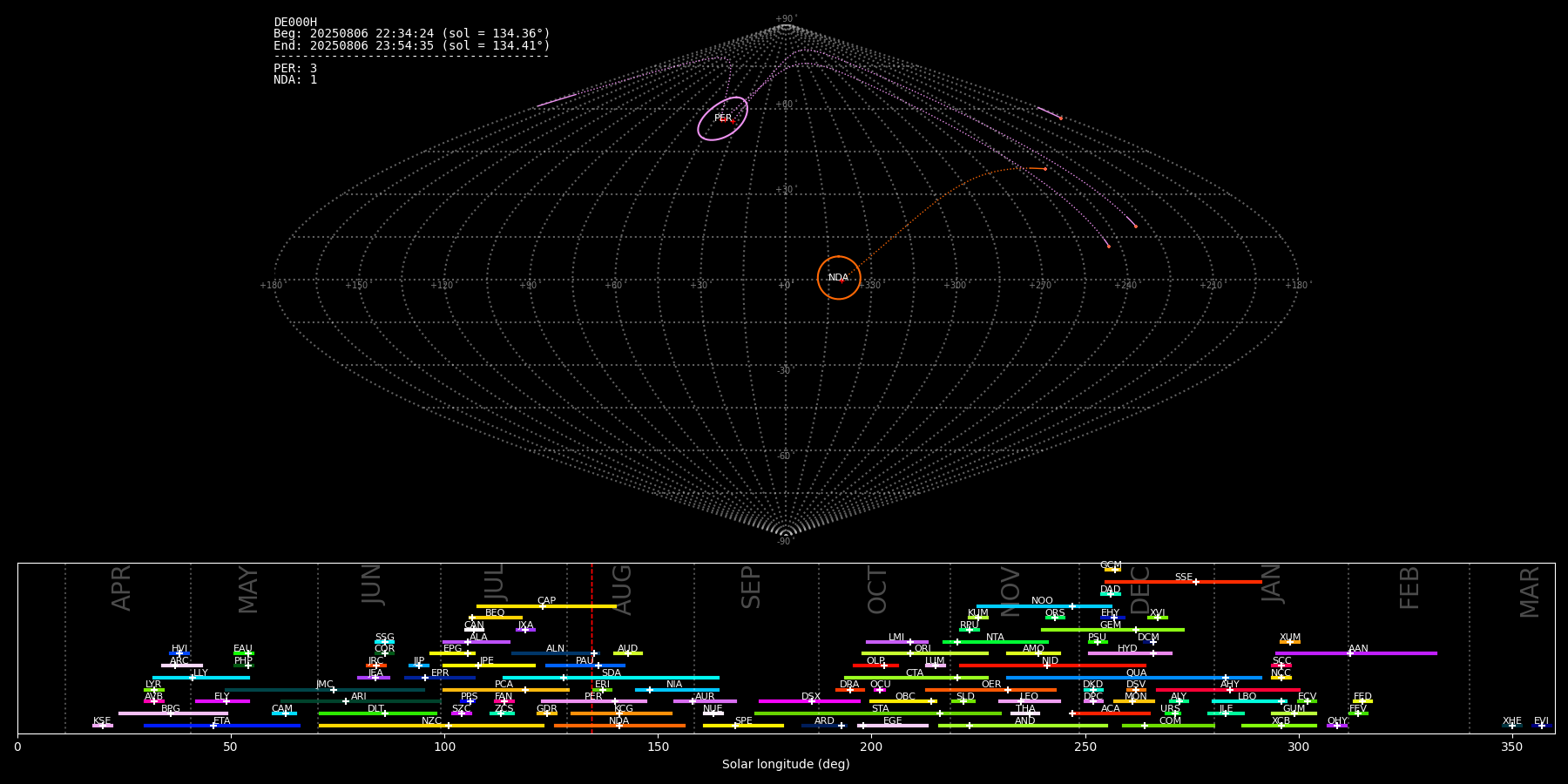The image size is (1568, 784).
Task: Click the KSE shower label
Action: pyautogui.click(x=102, y=721)
